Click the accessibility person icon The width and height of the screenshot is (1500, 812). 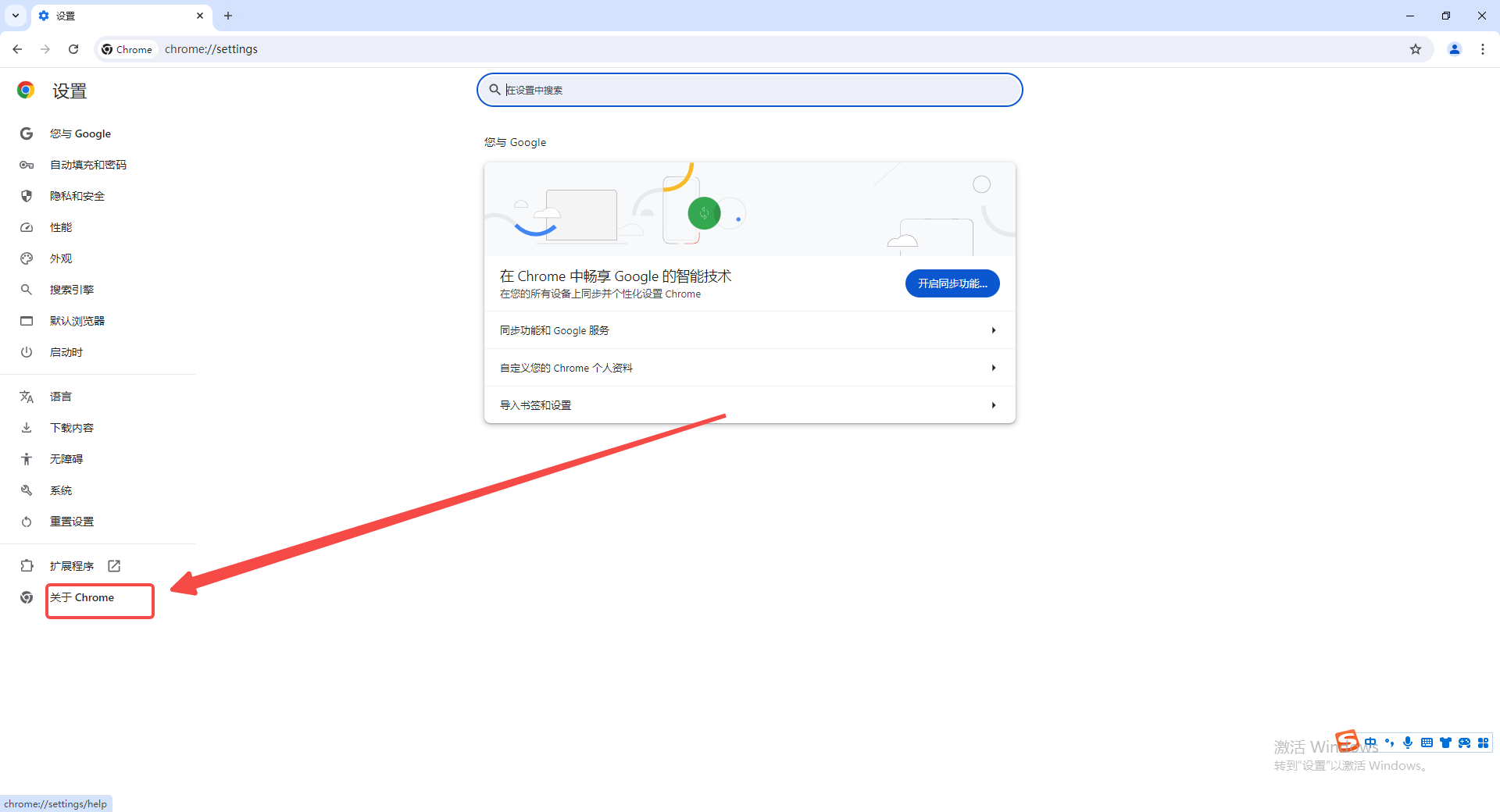click(27, 459)
